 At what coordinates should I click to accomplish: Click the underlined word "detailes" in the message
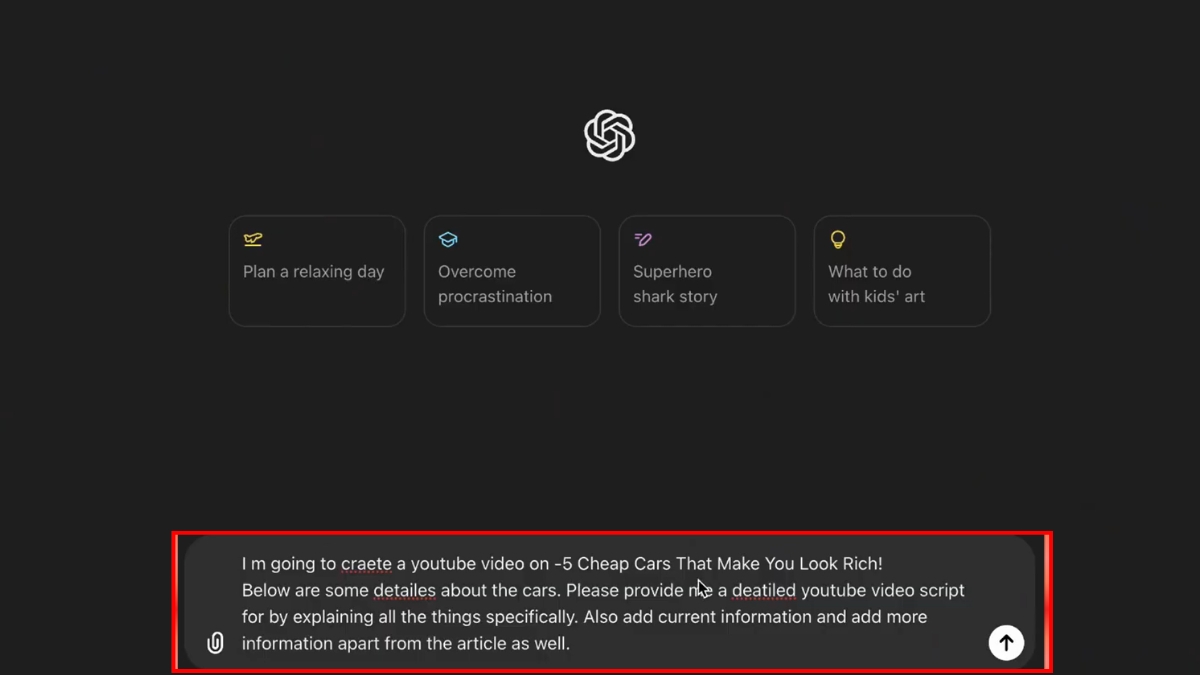(x=404, y=591)
